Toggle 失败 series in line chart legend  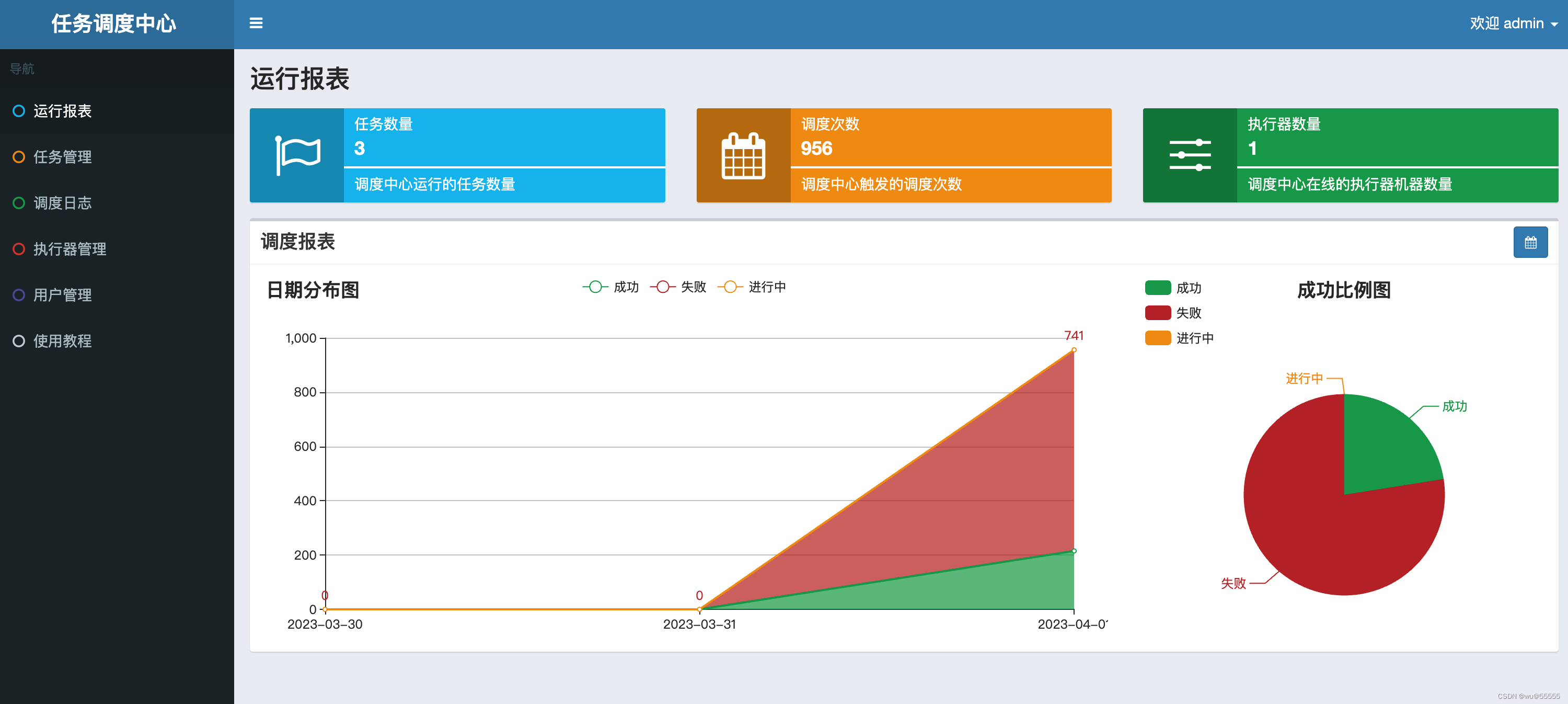678,287
